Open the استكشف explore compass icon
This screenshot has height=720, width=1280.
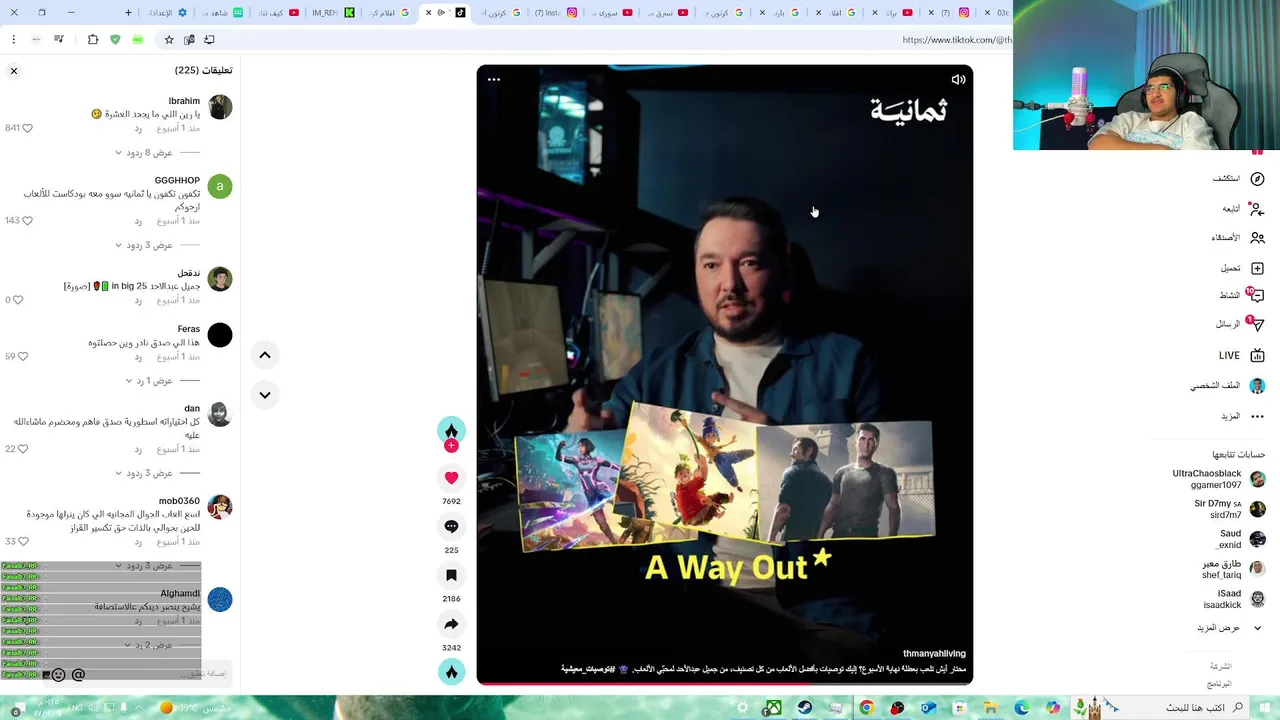(1257, 179)
